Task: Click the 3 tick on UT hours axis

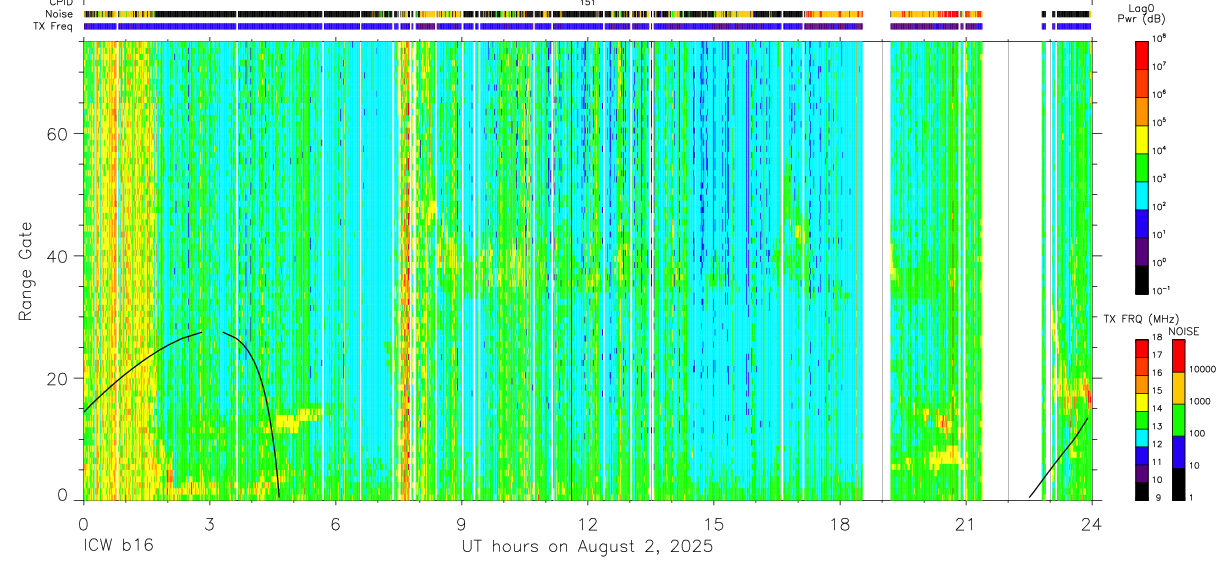Action: [x=209, y=523]
